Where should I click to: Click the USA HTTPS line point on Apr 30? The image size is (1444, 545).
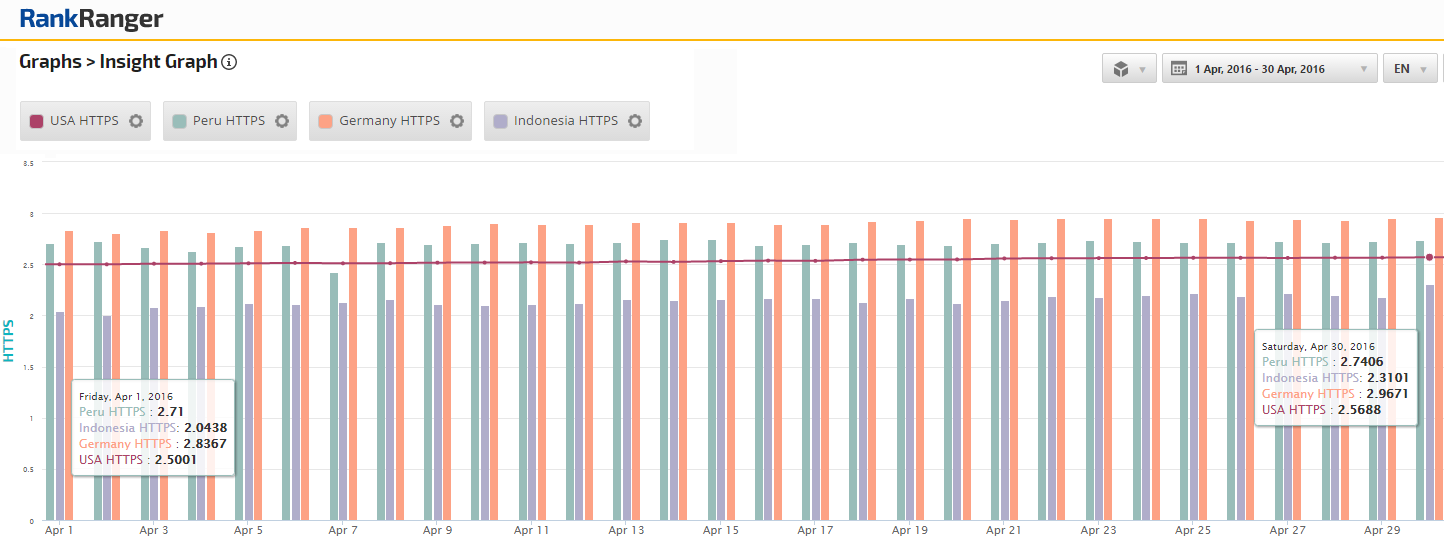click(x=1429, y=257)
